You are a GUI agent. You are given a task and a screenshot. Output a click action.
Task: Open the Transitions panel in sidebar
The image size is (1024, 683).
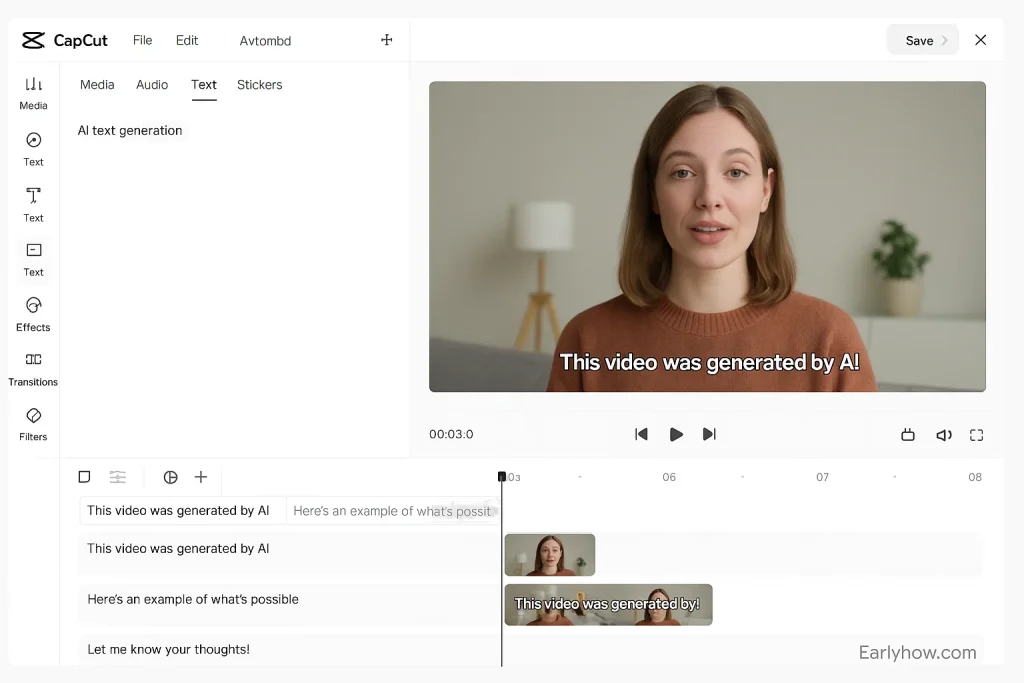point(33,368)
